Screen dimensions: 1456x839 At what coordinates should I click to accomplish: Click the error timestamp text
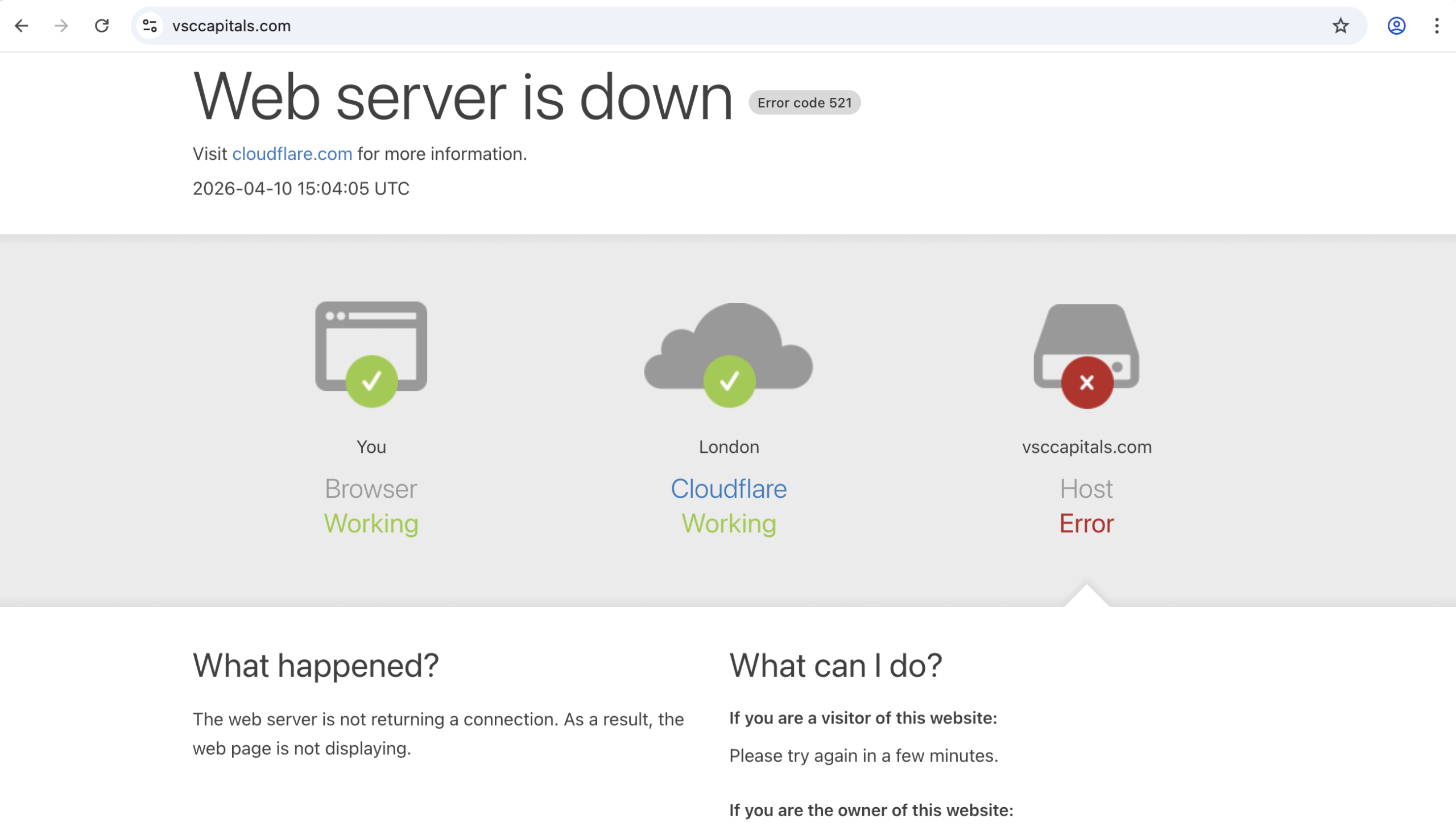pos(301,188)
